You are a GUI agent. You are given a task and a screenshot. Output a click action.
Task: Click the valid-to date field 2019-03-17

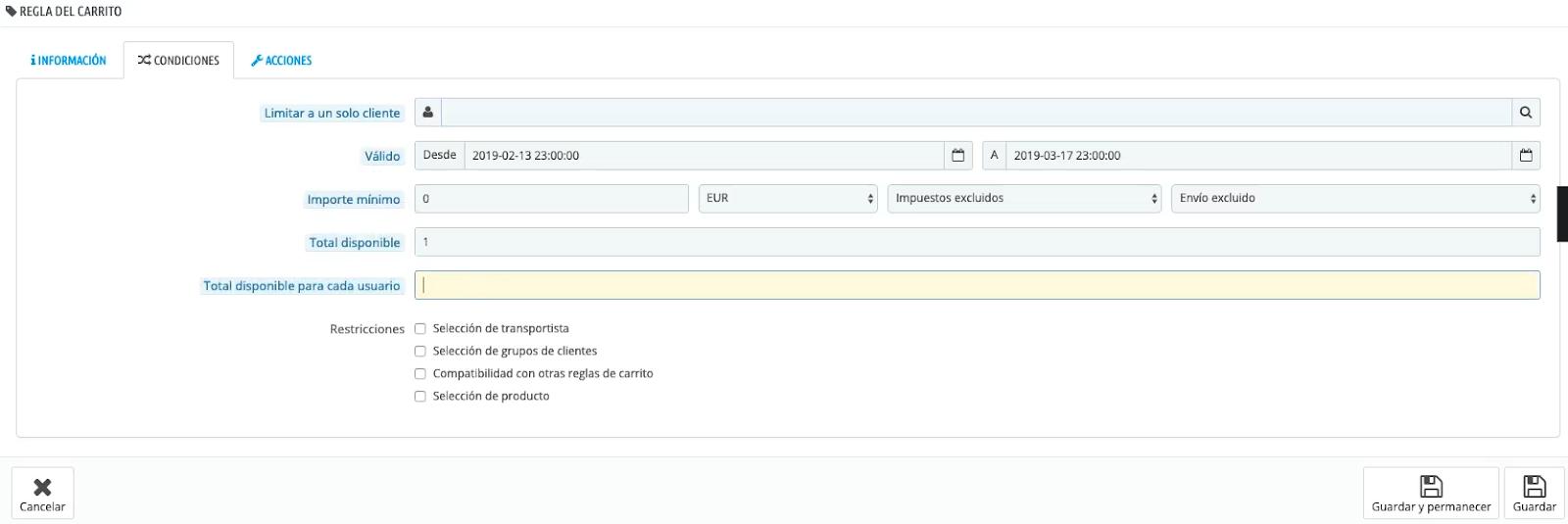point(1258,156)
